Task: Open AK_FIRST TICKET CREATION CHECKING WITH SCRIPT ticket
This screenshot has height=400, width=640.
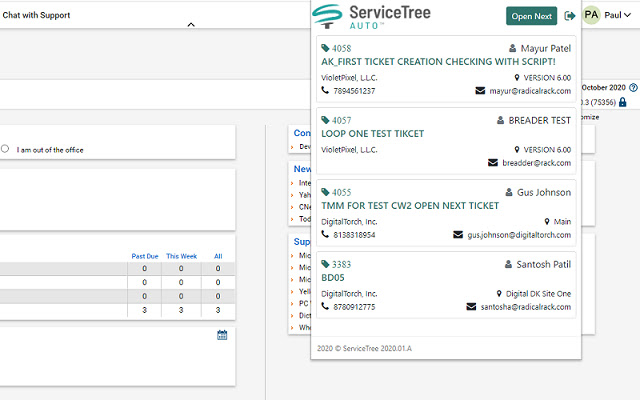Action: click(x=438, y=62)
